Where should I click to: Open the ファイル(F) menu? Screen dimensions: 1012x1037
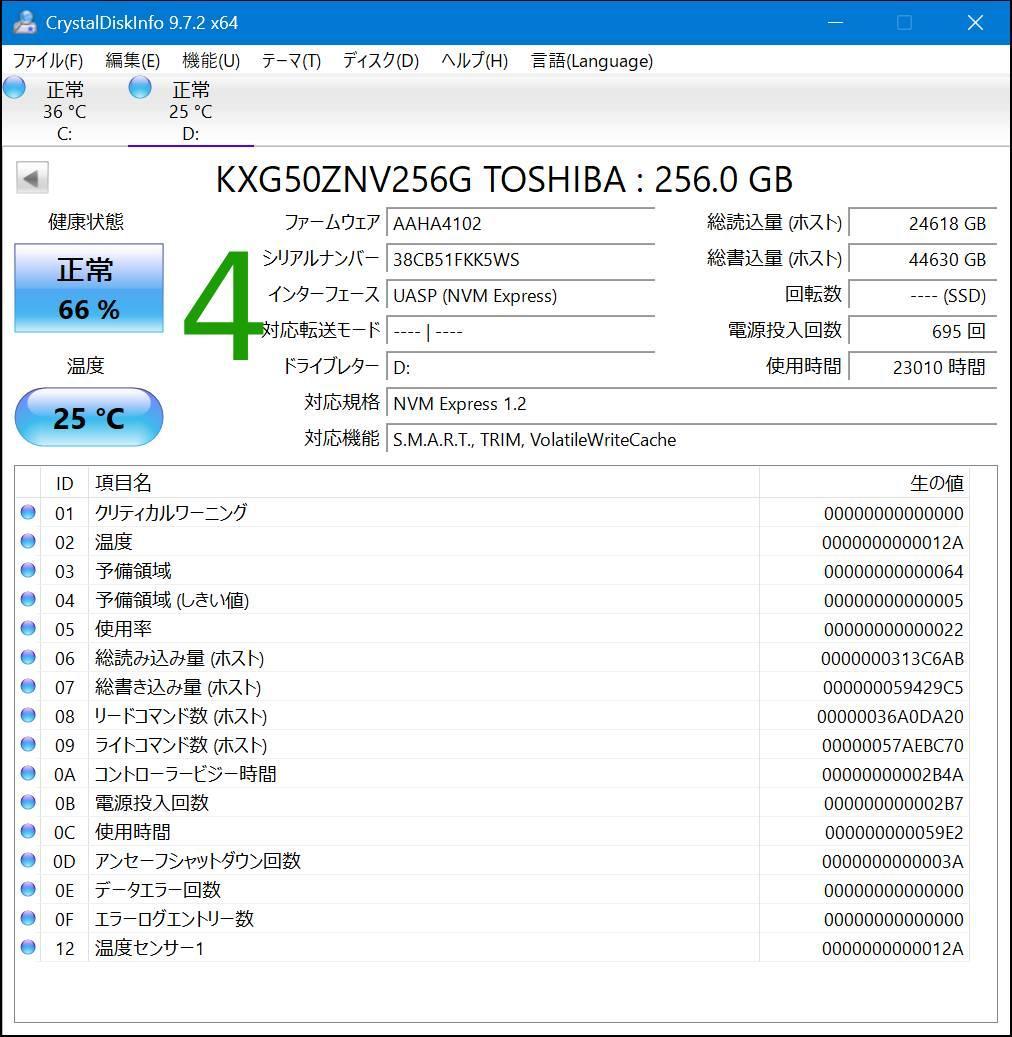click(49, 61)
